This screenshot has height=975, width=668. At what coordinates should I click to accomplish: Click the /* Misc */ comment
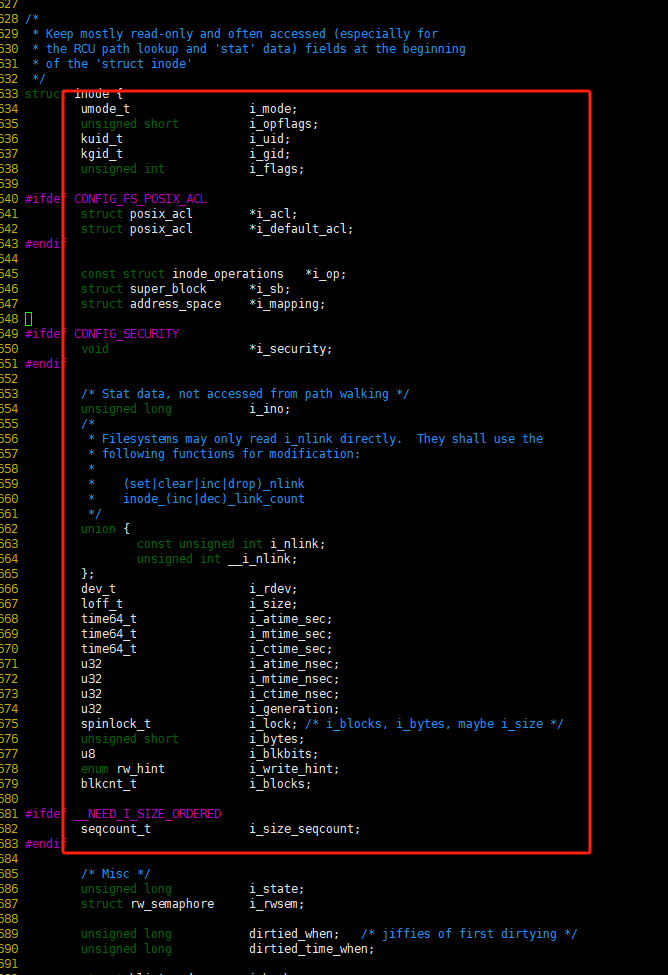tap(116, 874)
